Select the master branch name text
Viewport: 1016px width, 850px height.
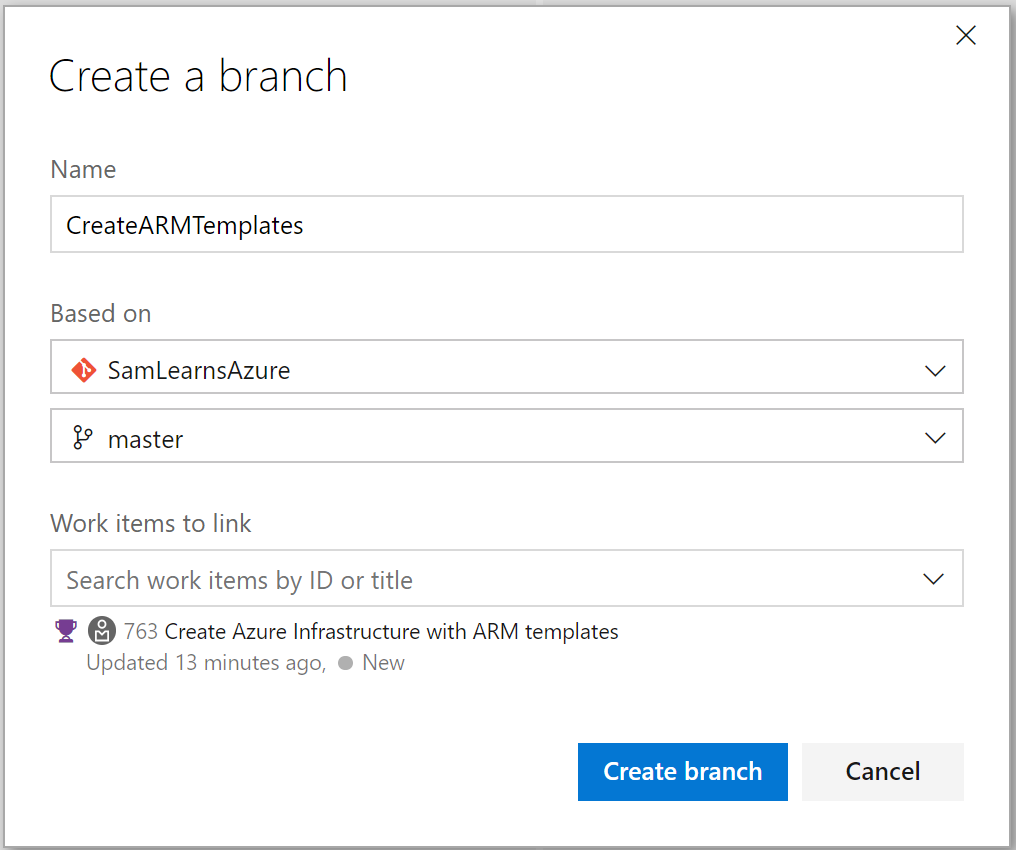point(146,439)
